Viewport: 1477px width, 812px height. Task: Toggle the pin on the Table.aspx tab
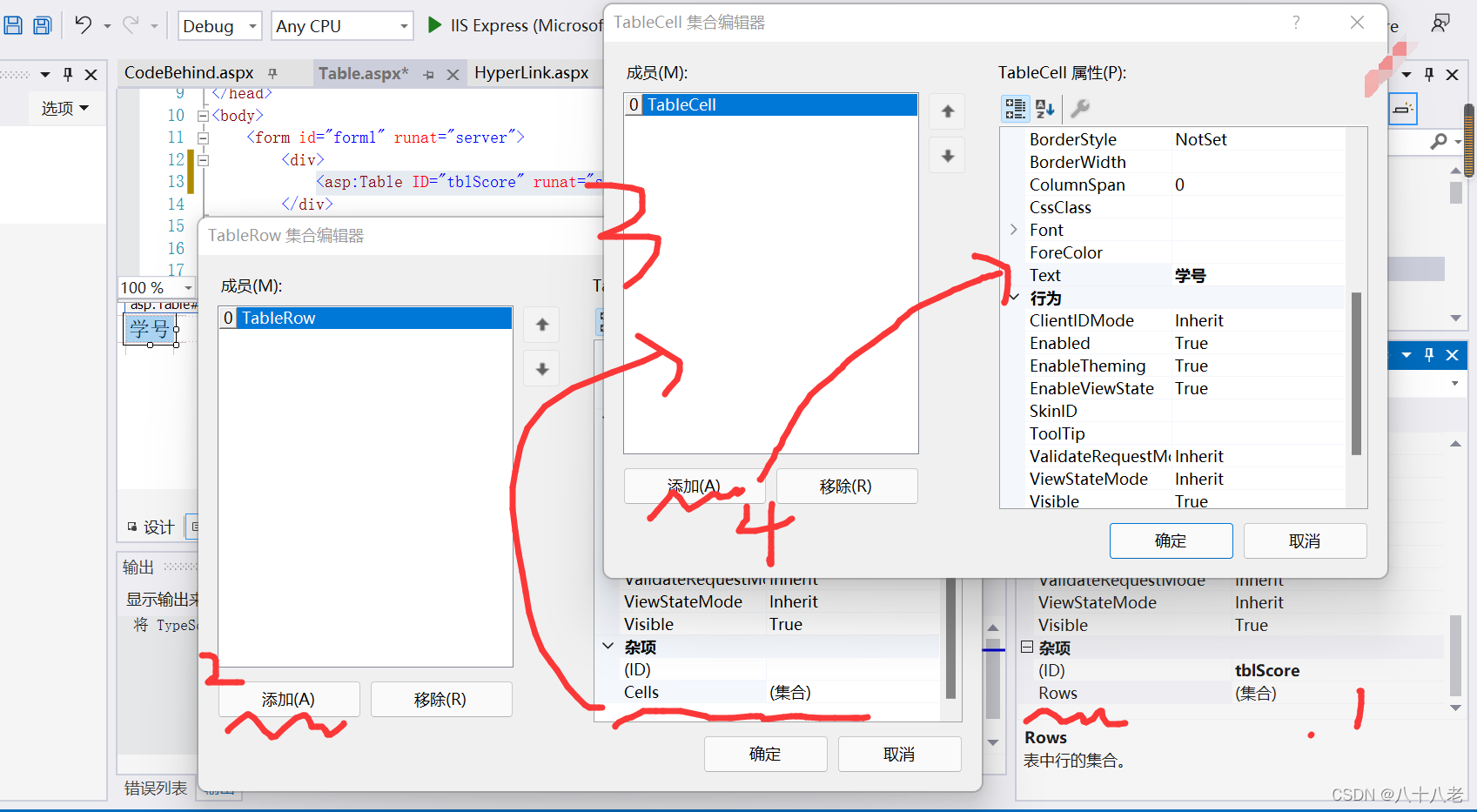(x=428, y=75)
